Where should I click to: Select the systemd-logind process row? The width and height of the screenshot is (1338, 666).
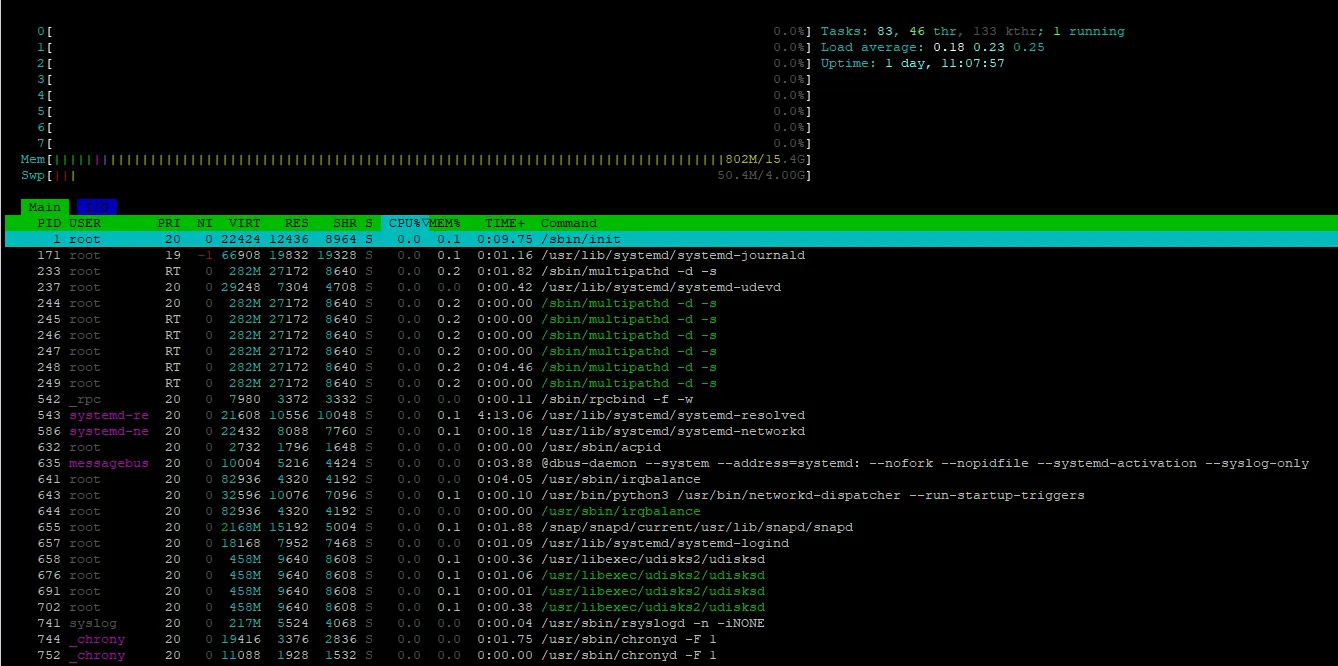[x=669, y=543]
